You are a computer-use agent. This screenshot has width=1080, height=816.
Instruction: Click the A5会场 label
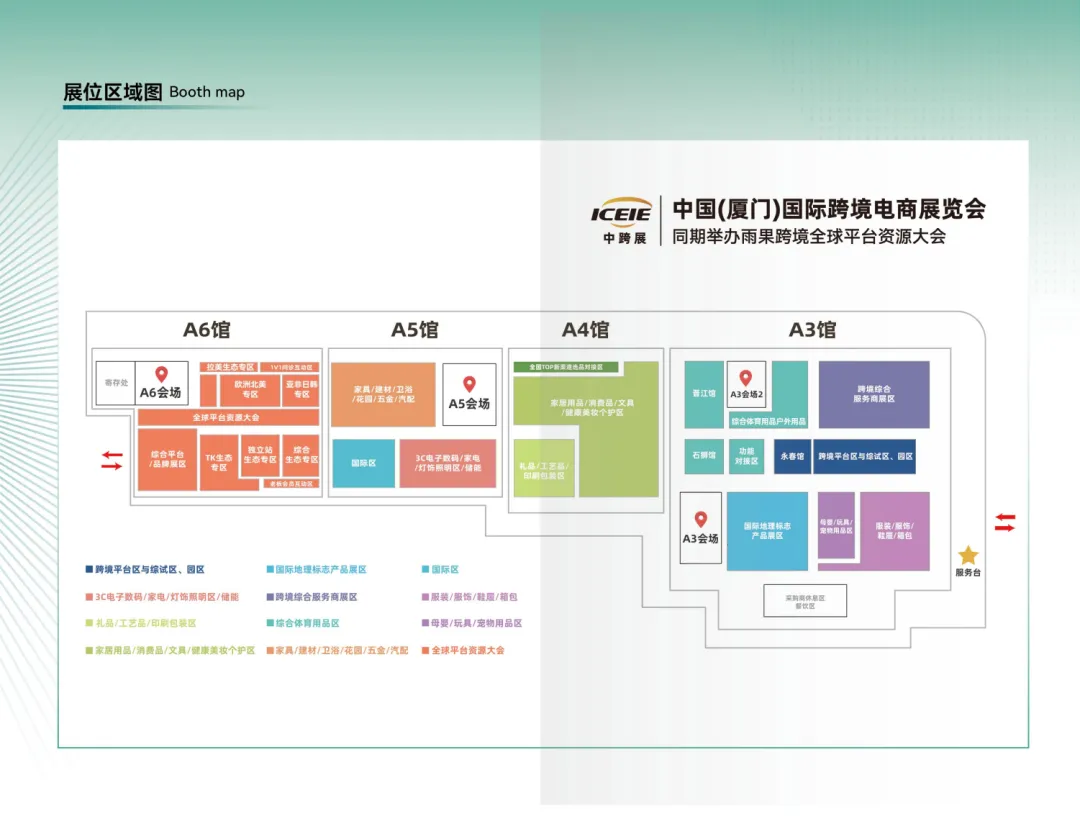[469, 404]
